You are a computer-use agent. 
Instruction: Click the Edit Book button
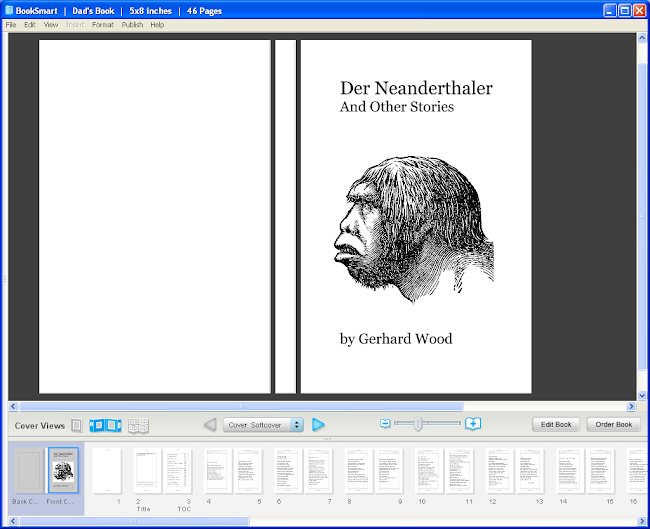[x=556, y=425]
